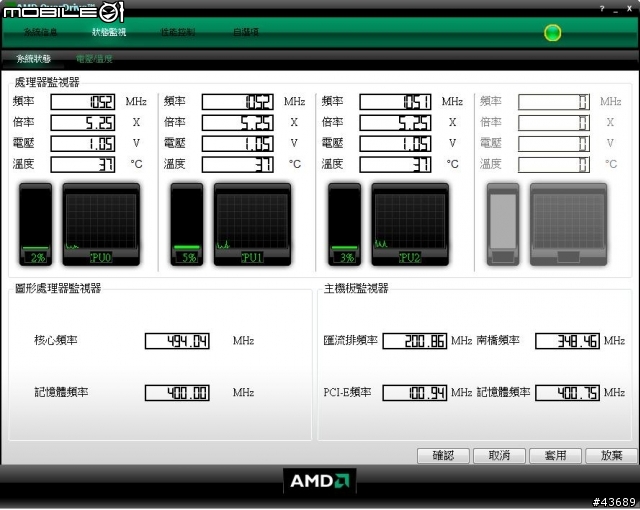Click the third core 1051 frequency field

tap(395, 102)
